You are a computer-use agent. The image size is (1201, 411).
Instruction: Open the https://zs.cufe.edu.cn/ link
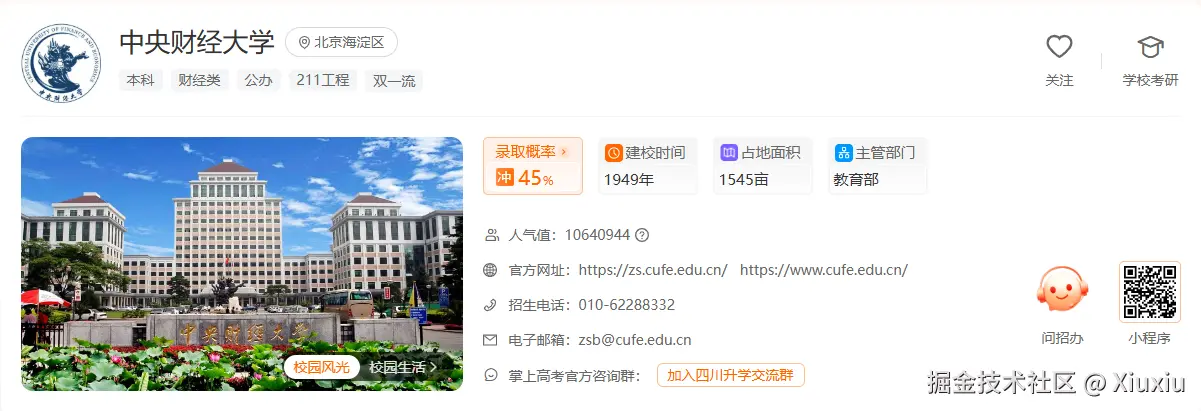click(x=653, y=270)
